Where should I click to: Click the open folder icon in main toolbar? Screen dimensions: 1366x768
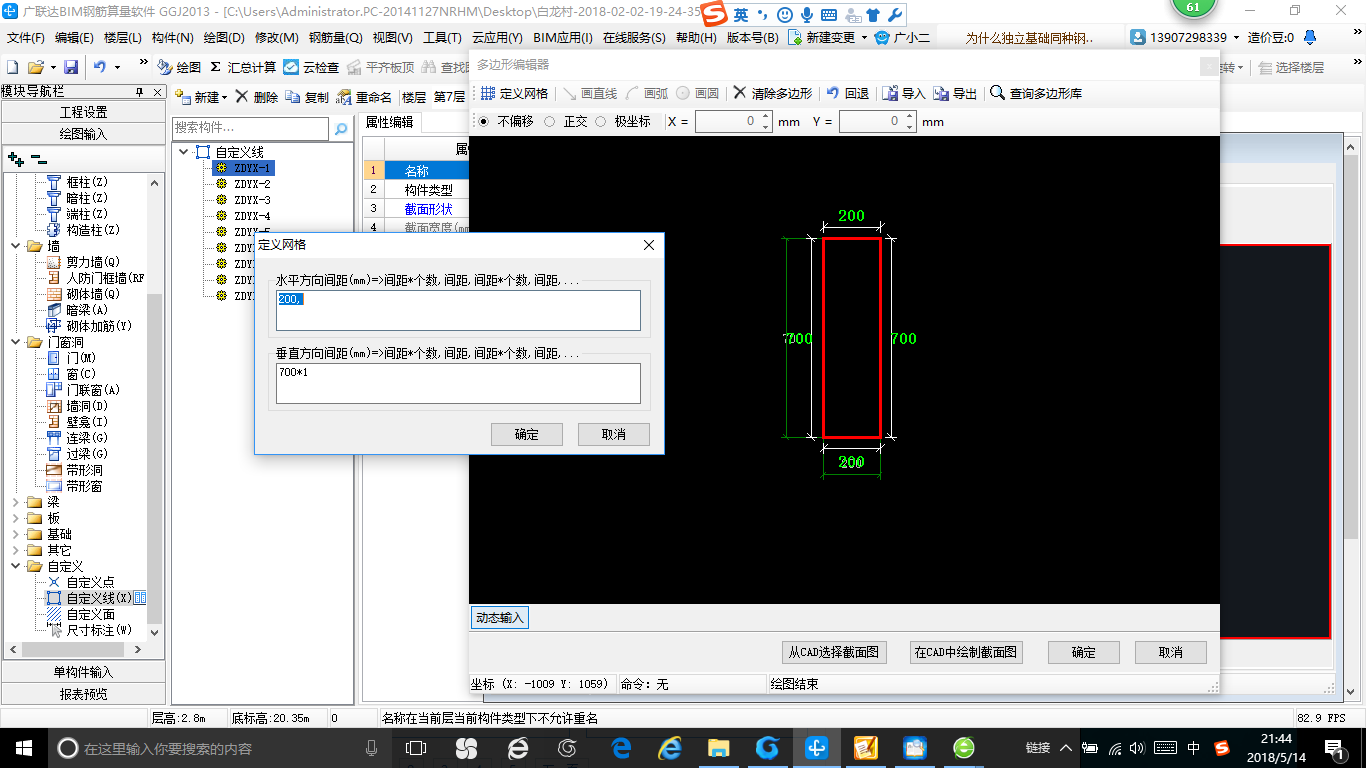tap(35, 67)
